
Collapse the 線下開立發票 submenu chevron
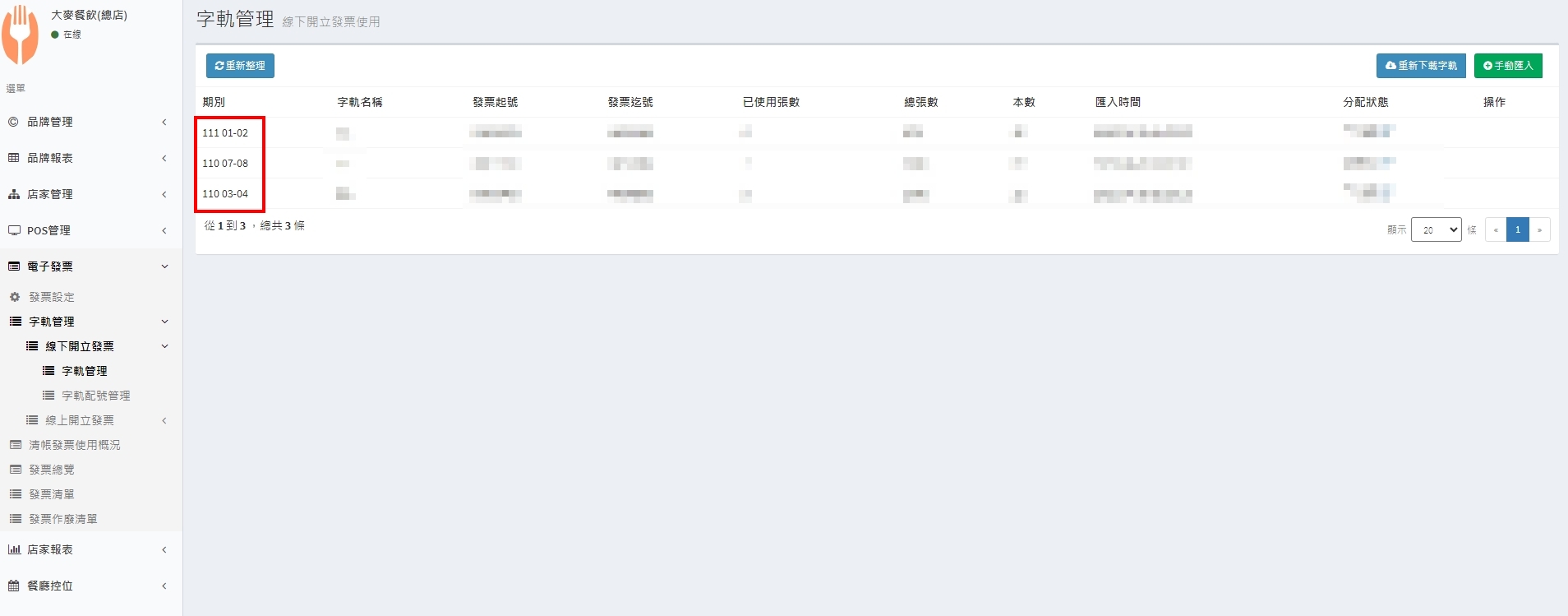164,346
